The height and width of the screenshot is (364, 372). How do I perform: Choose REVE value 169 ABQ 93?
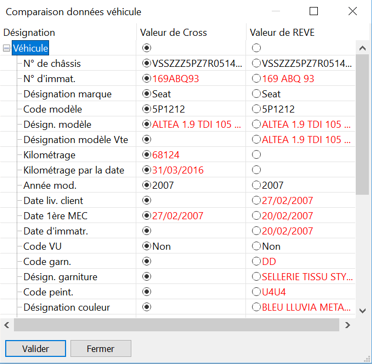256,79
